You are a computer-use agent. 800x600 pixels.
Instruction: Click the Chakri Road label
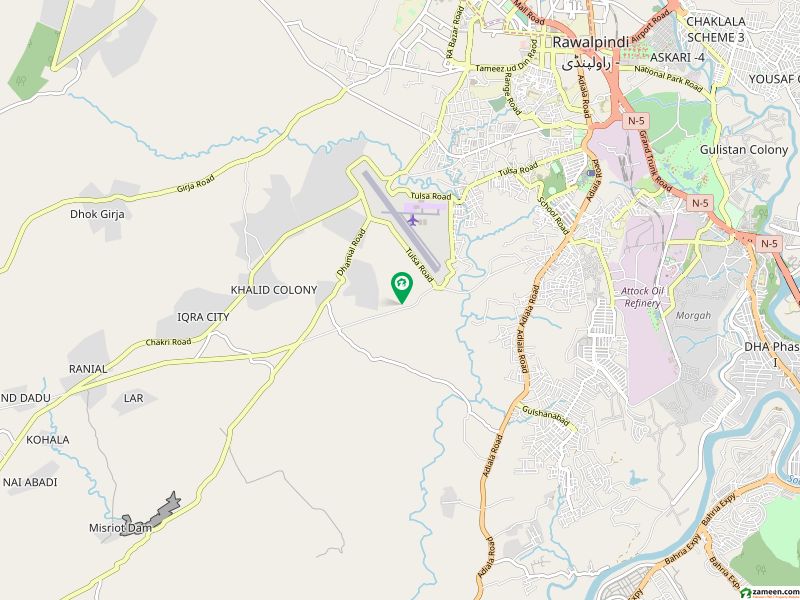(x=168, y=342)
